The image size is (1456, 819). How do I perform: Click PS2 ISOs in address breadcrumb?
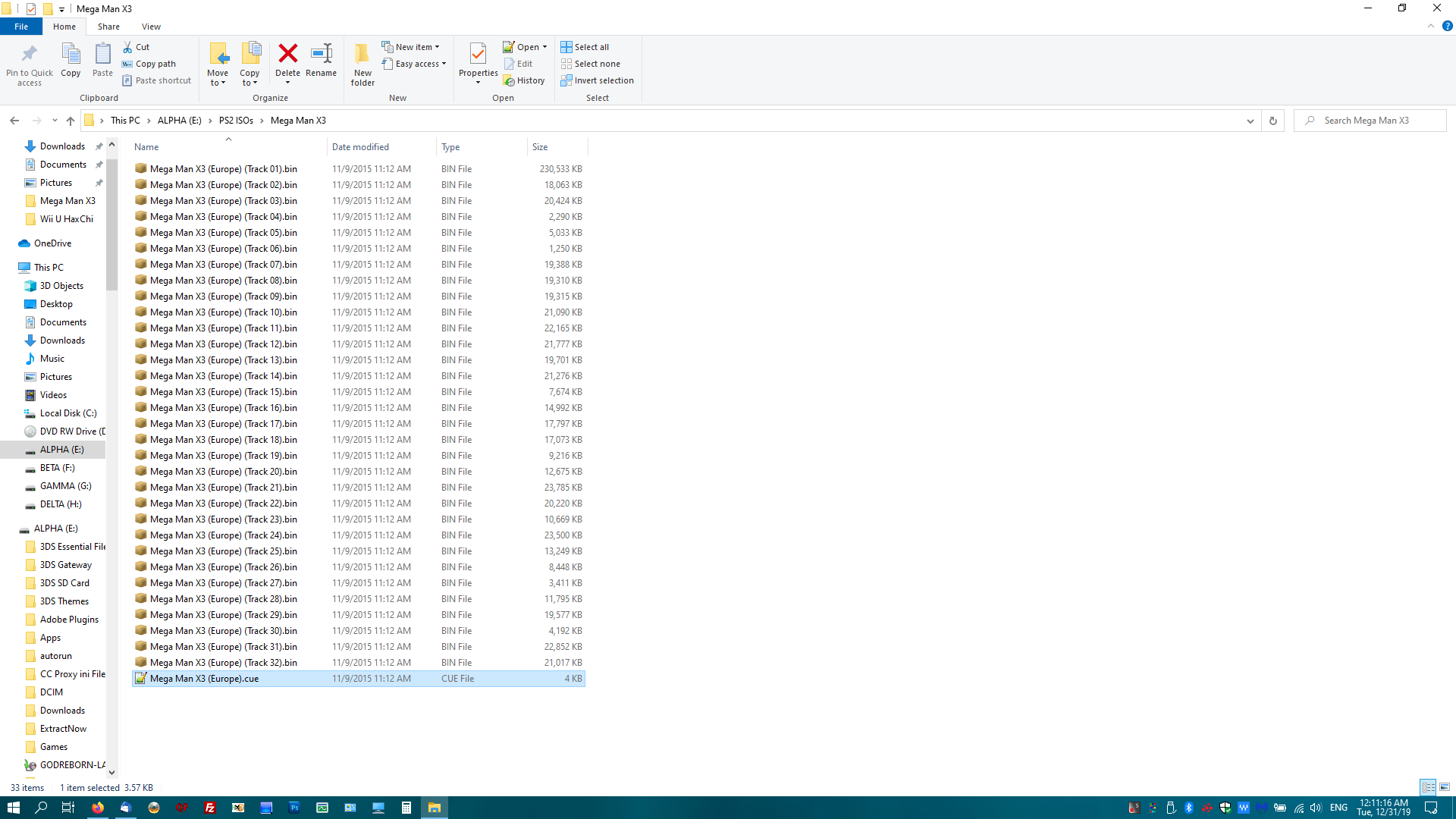tap(236, 121)
